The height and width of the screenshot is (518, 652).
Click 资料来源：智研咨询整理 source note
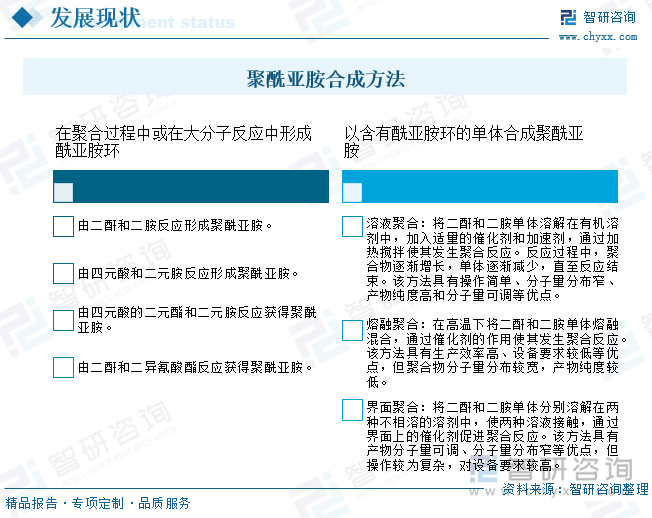coord(575,489)
